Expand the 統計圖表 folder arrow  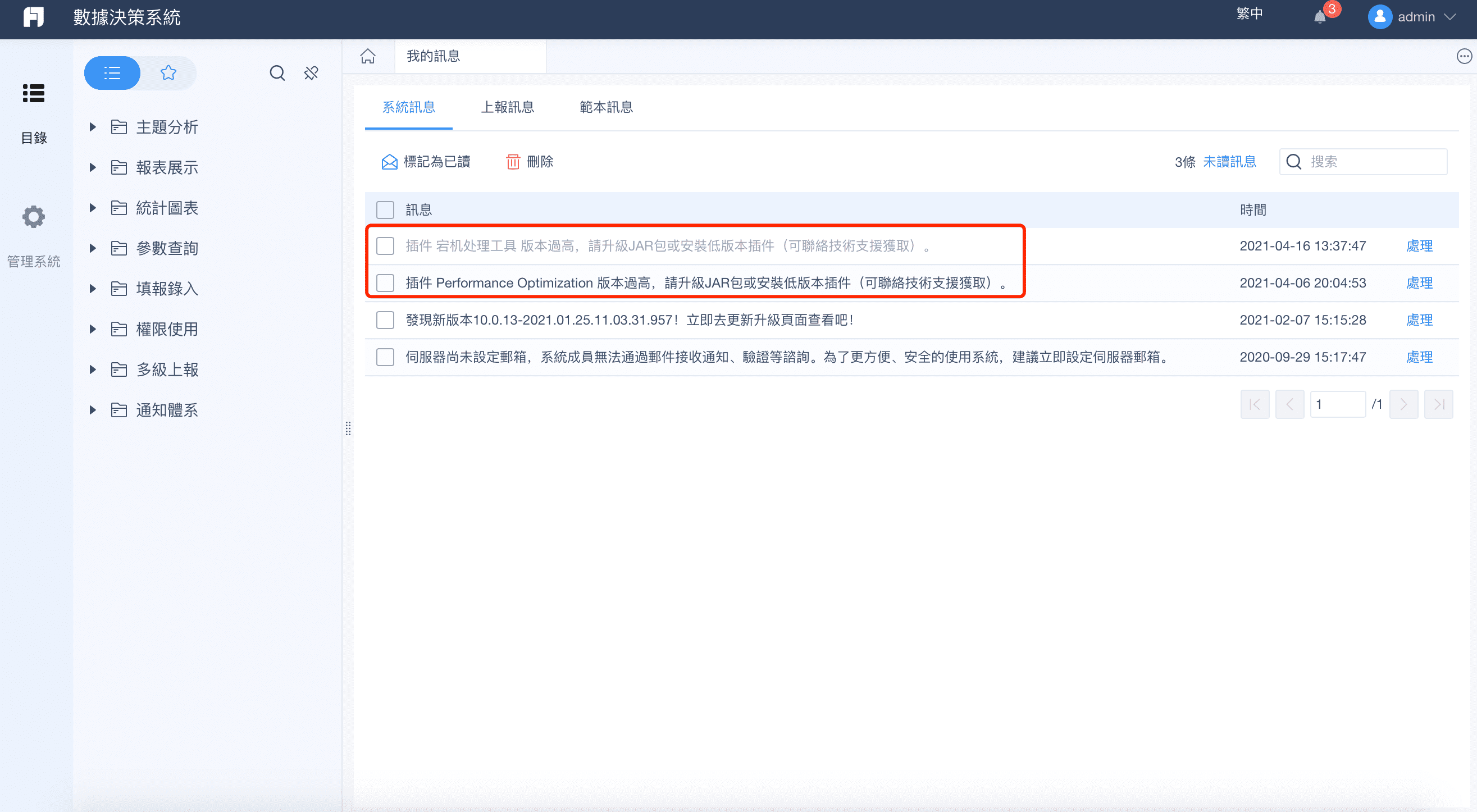(x=92, y=208)
